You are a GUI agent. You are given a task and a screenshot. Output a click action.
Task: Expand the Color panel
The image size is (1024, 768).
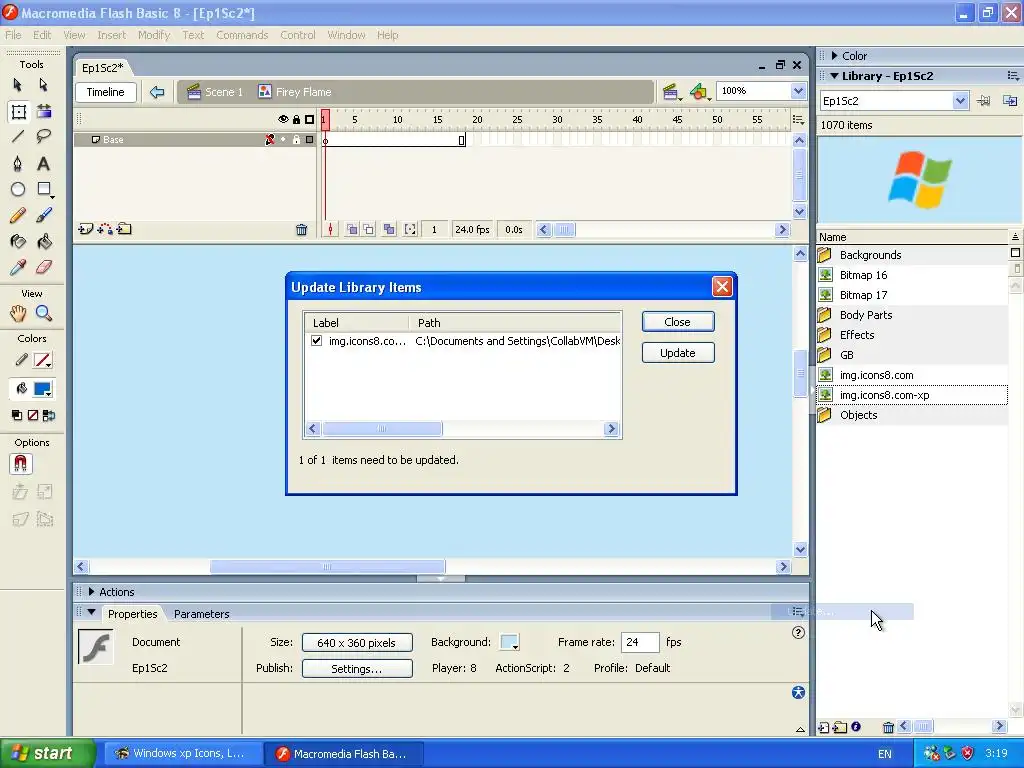(x=834, y=56)
